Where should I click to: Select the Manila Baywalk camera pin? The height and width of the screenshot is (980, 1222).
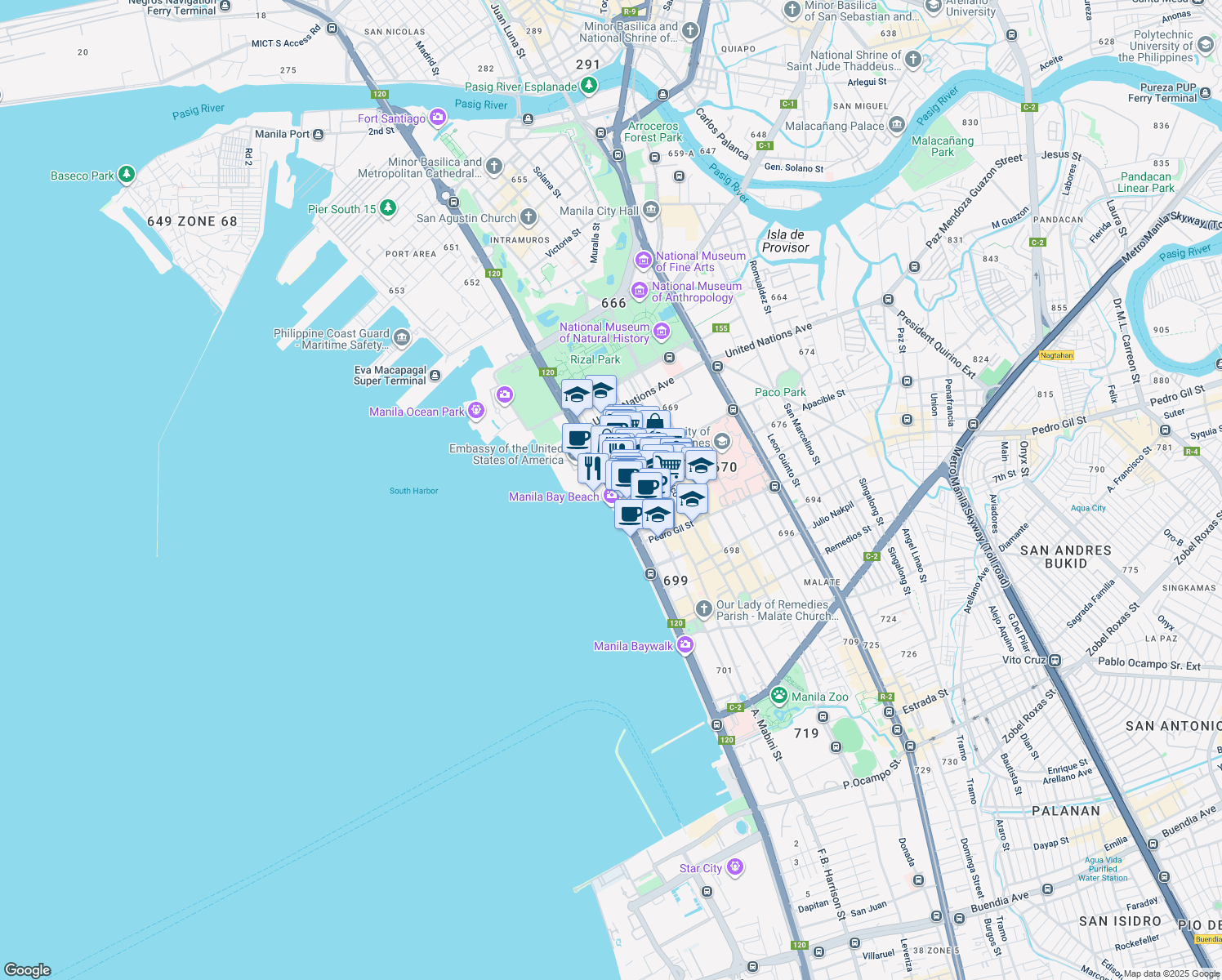685,645
